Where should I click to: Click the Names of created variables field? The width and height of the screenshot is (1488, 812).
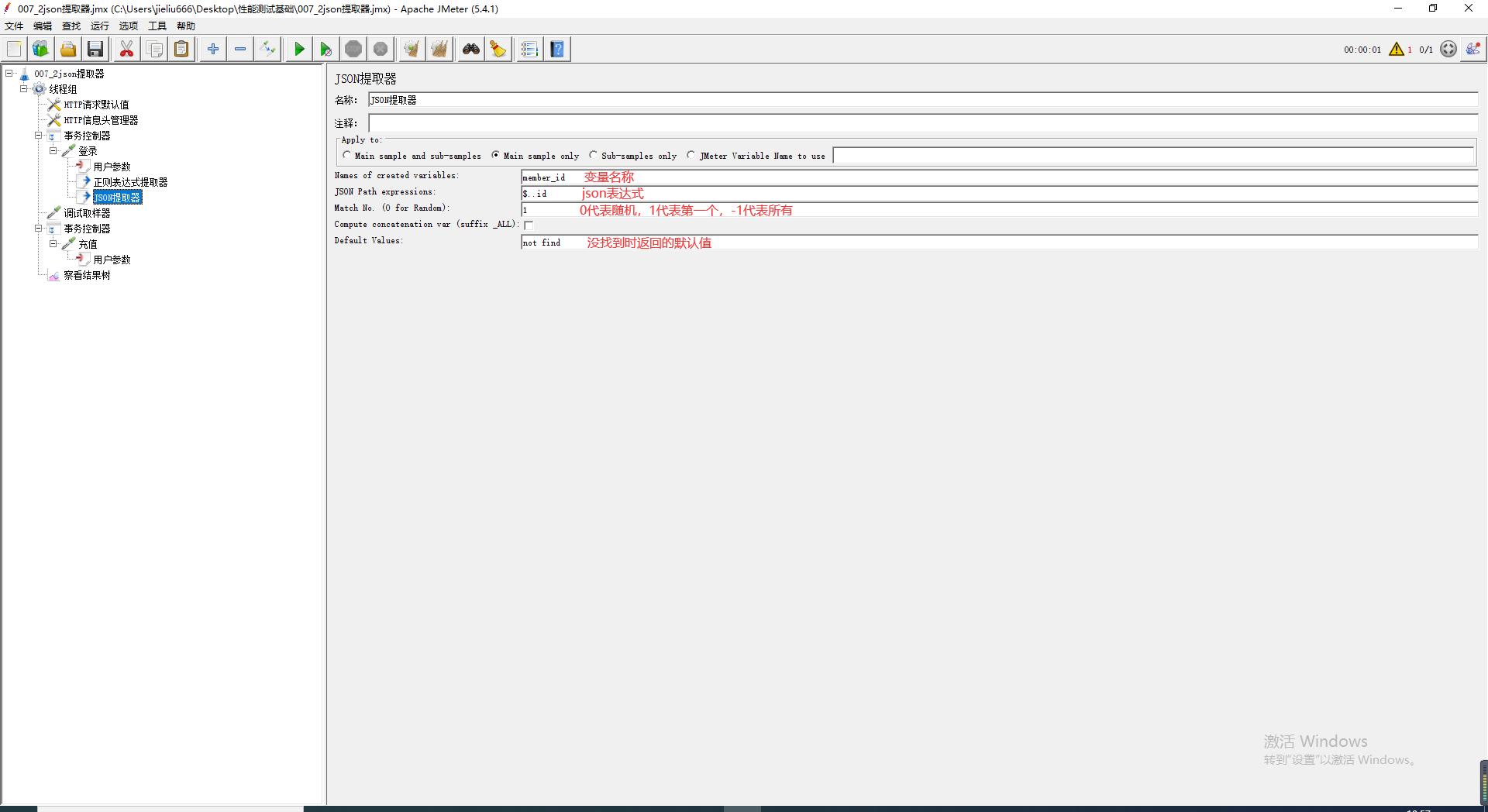[1000, 177]
